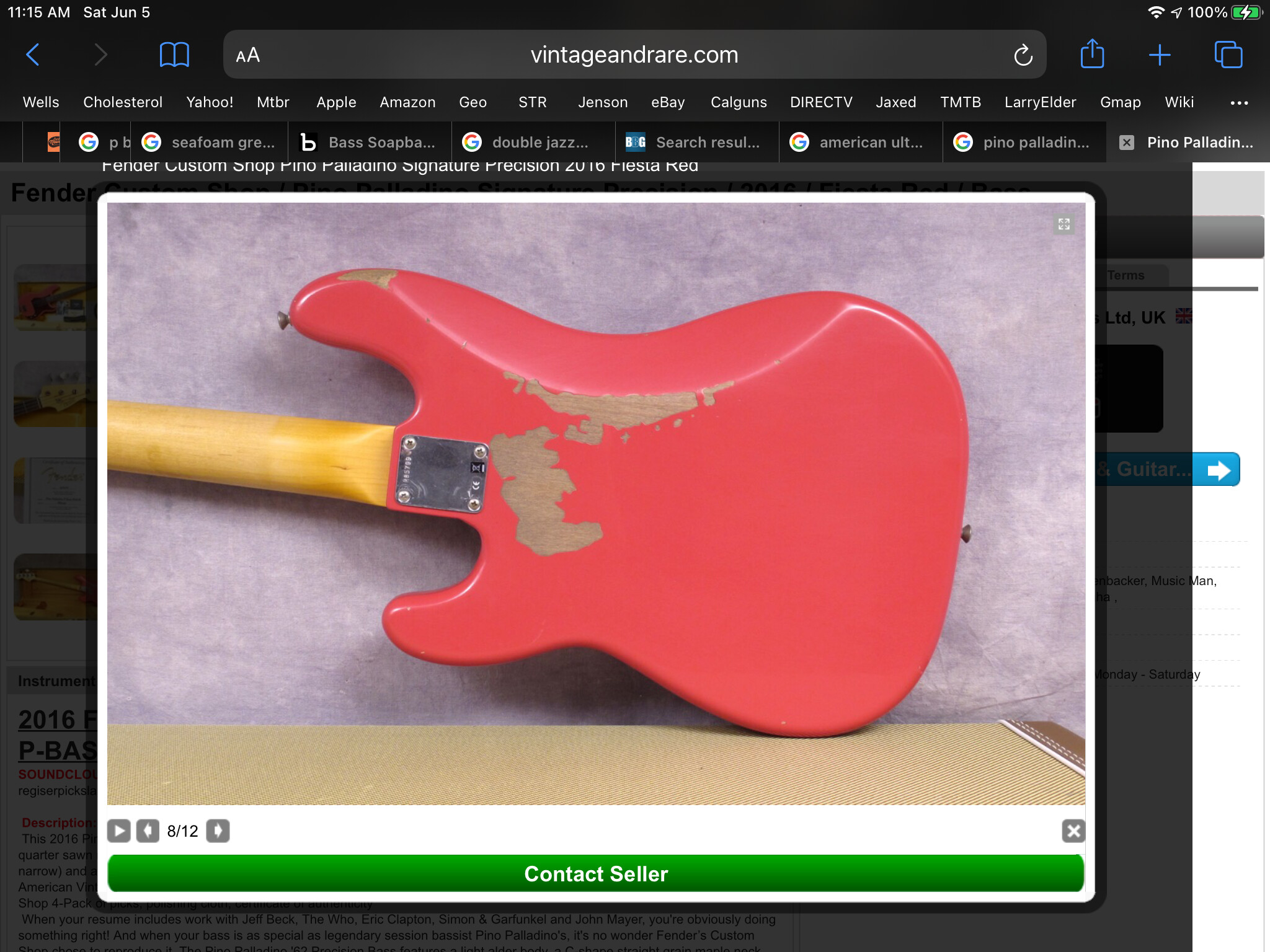Screen dimensions: 1270x952
Task: Expand the photo to fullscreen icon
Action: [x=1064, y=224]
